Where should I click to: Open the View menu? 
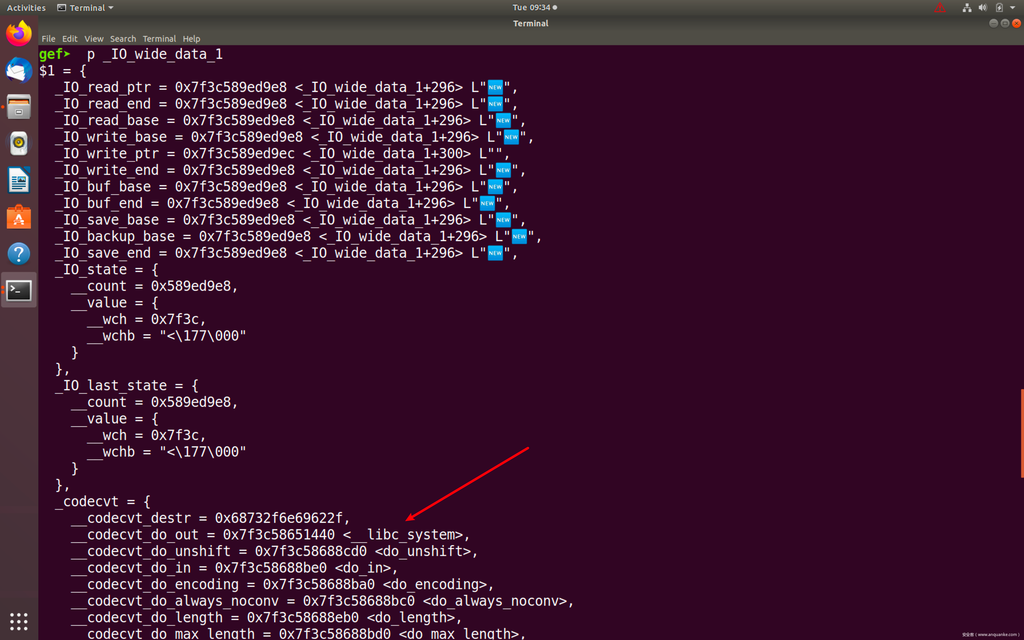coord(94,39)
